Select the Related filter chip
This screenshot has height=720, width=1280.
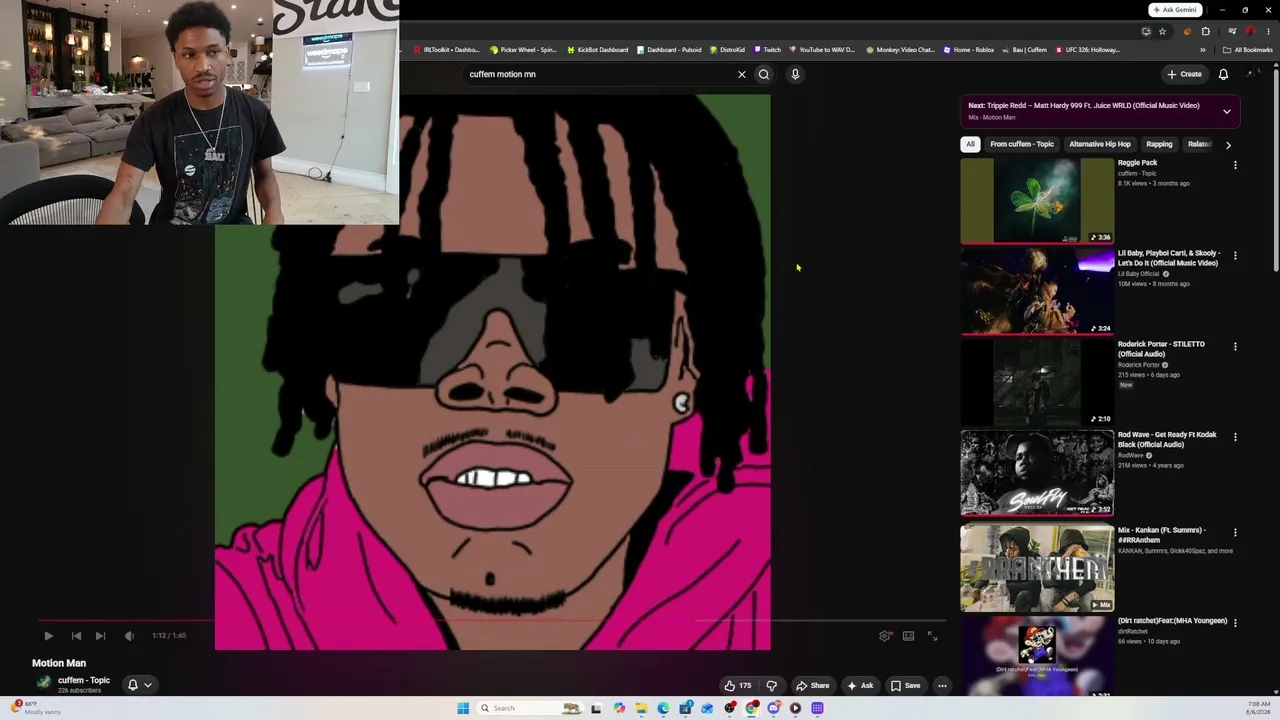1199,144
